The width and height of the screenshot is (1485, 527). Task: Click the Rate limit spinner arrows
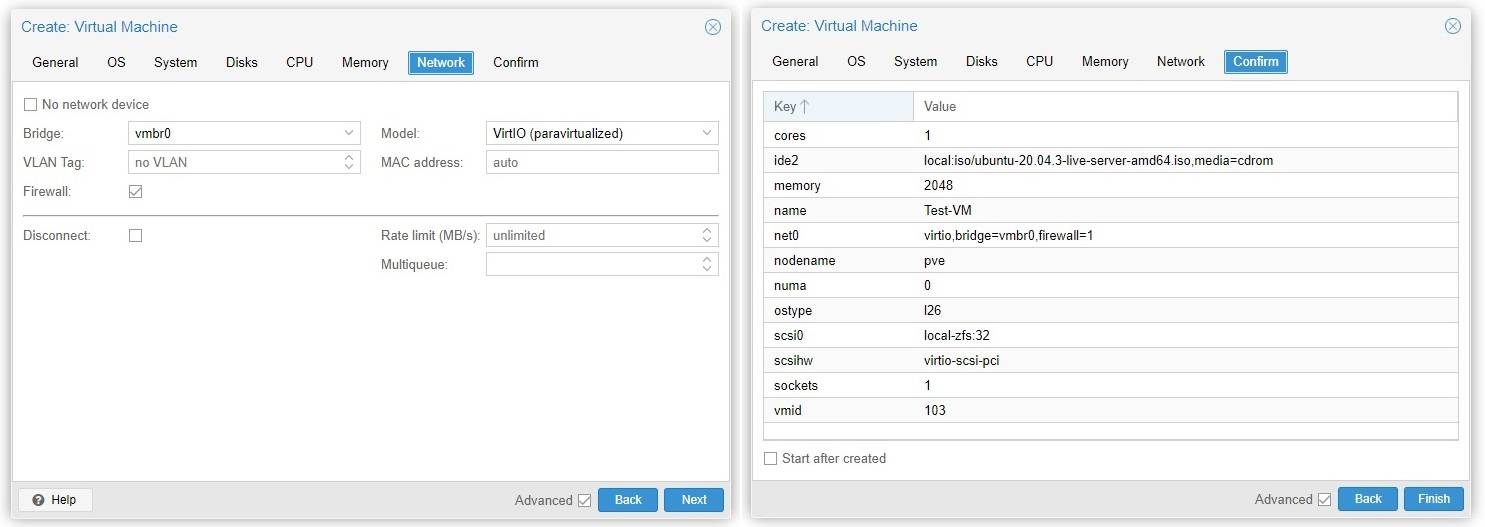(x=707, y=235)
